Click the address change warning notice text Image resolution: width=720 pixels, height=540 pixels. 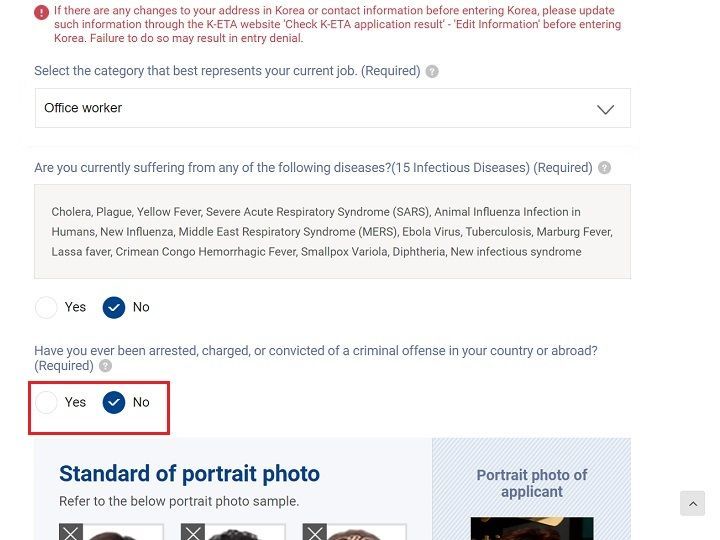click(338, 24)
